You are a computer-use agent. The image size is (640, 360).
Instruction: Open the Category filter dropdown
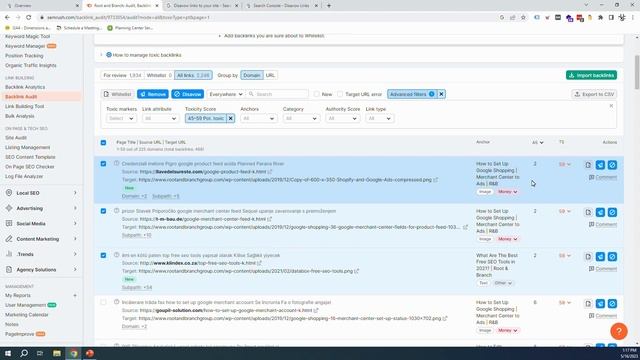[301, 118]
